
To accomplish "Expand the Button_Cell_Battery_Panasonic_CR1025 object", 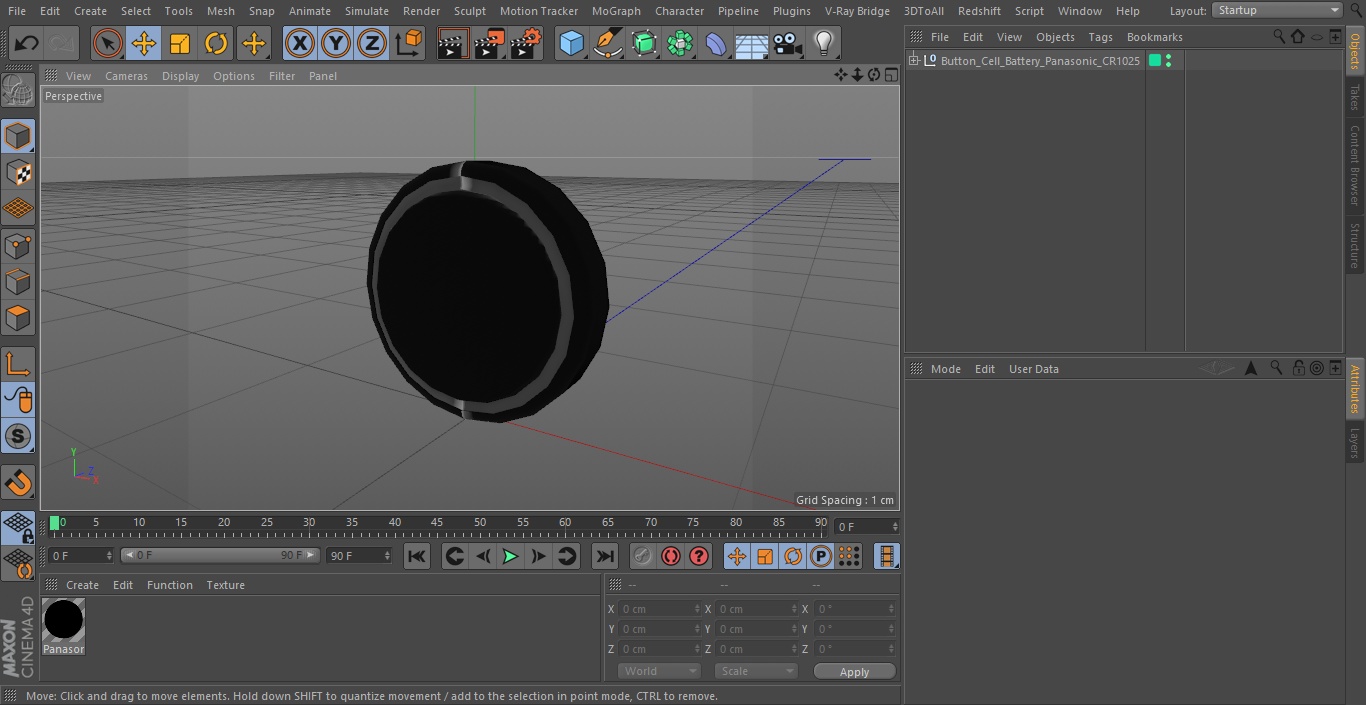I will click(913, 61).
